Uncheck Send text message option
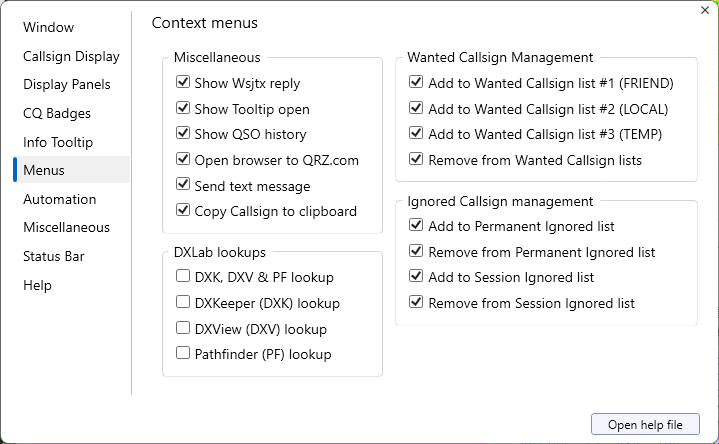Image resolution: width=719 pixels, height=444 pixels. 183,185
